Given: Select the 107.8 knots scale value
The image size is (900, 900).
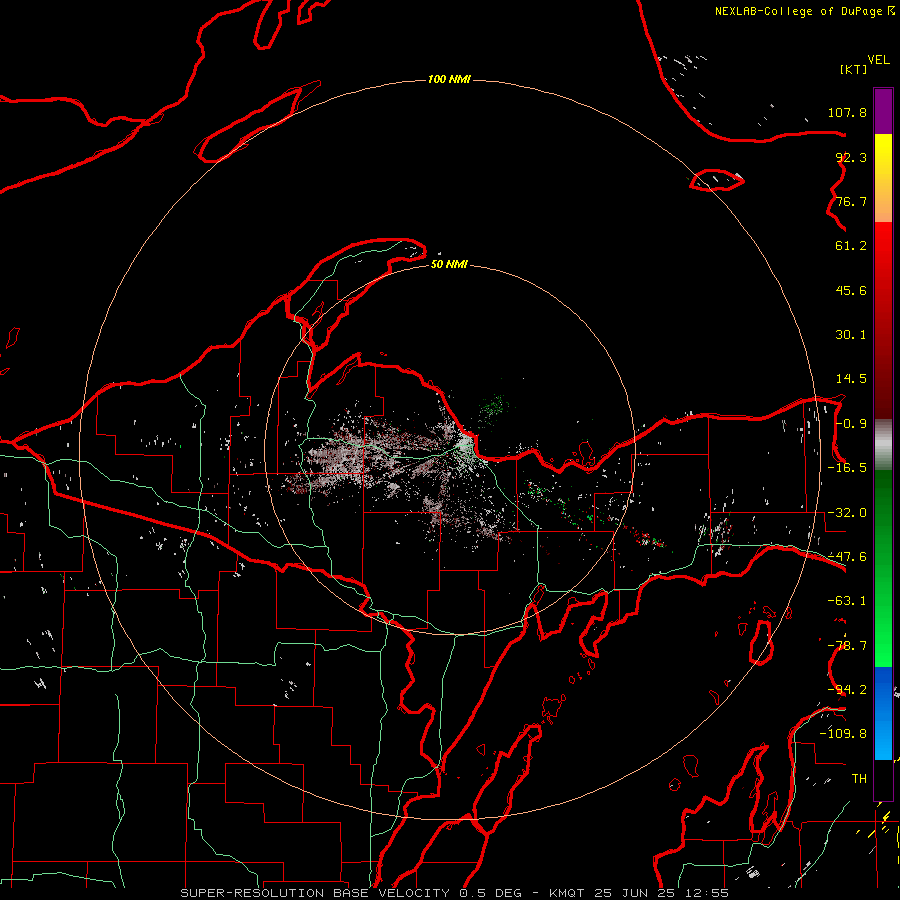Looking at the screenshot, I should [847, 112].
